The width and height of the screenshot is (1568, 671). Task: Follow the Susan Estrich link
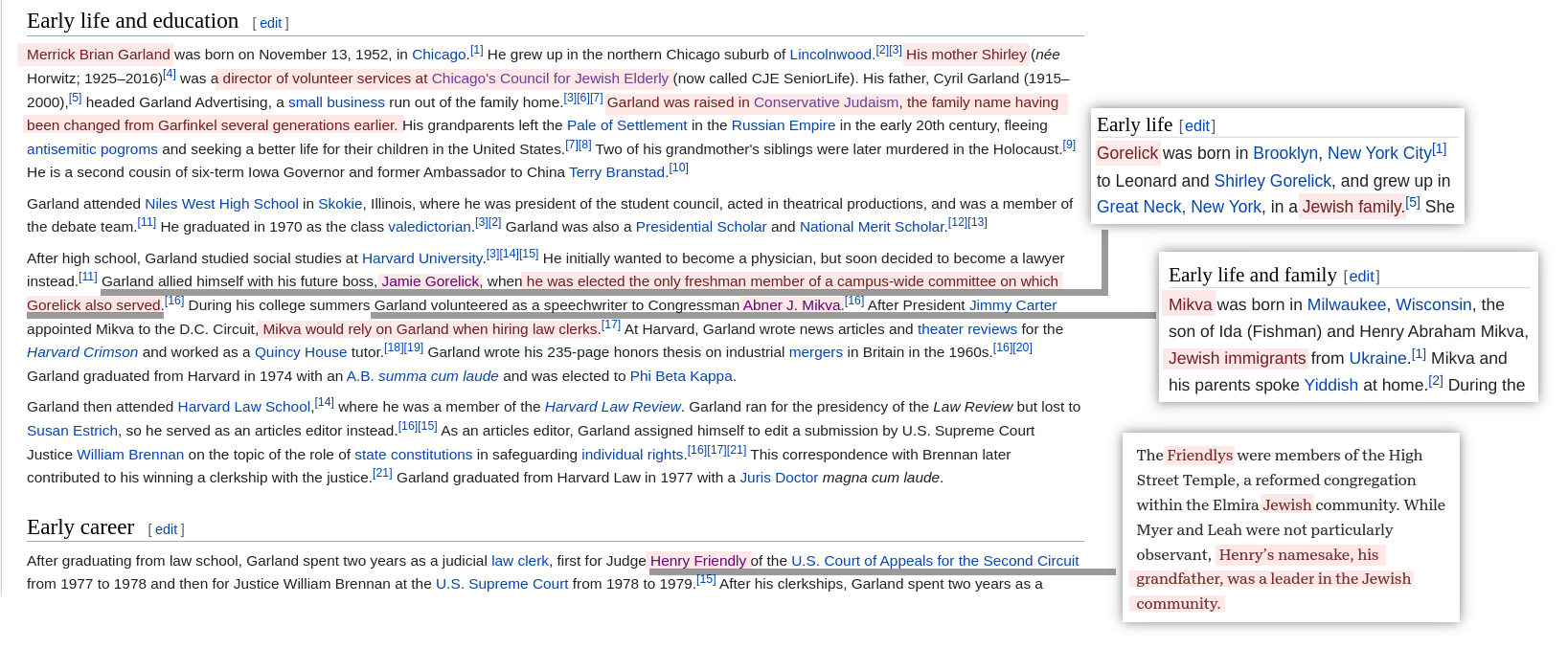click(72, 431)
